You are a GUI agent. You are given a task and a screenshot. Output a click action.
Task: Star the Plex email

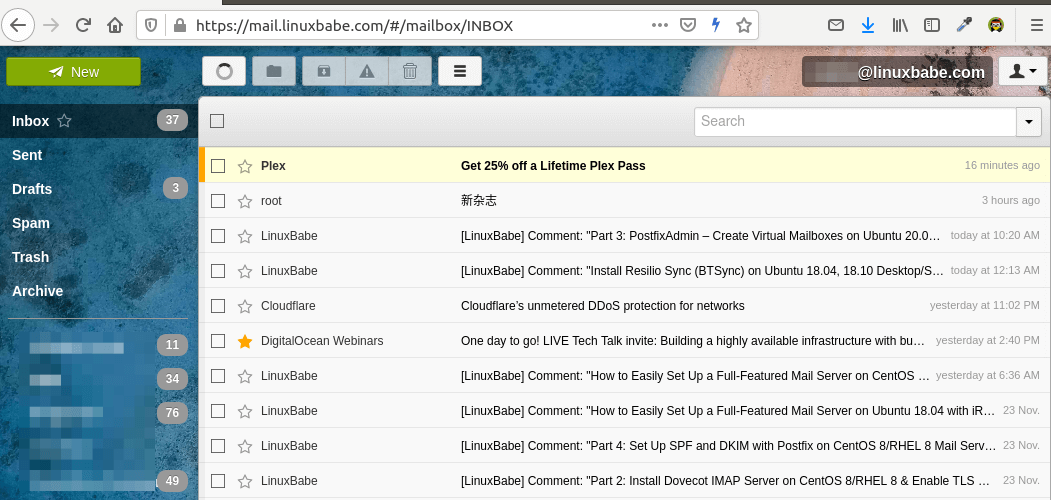(245, 166)
